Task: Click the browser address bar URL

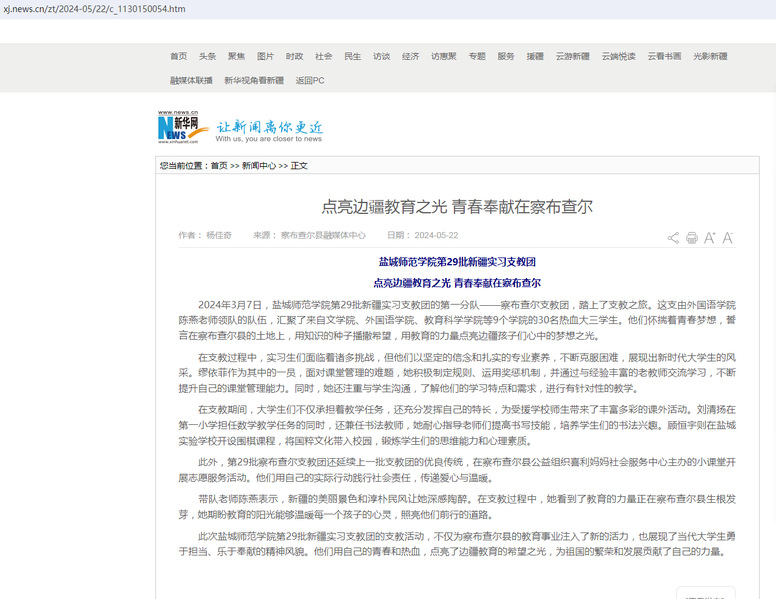Action: 95,9
